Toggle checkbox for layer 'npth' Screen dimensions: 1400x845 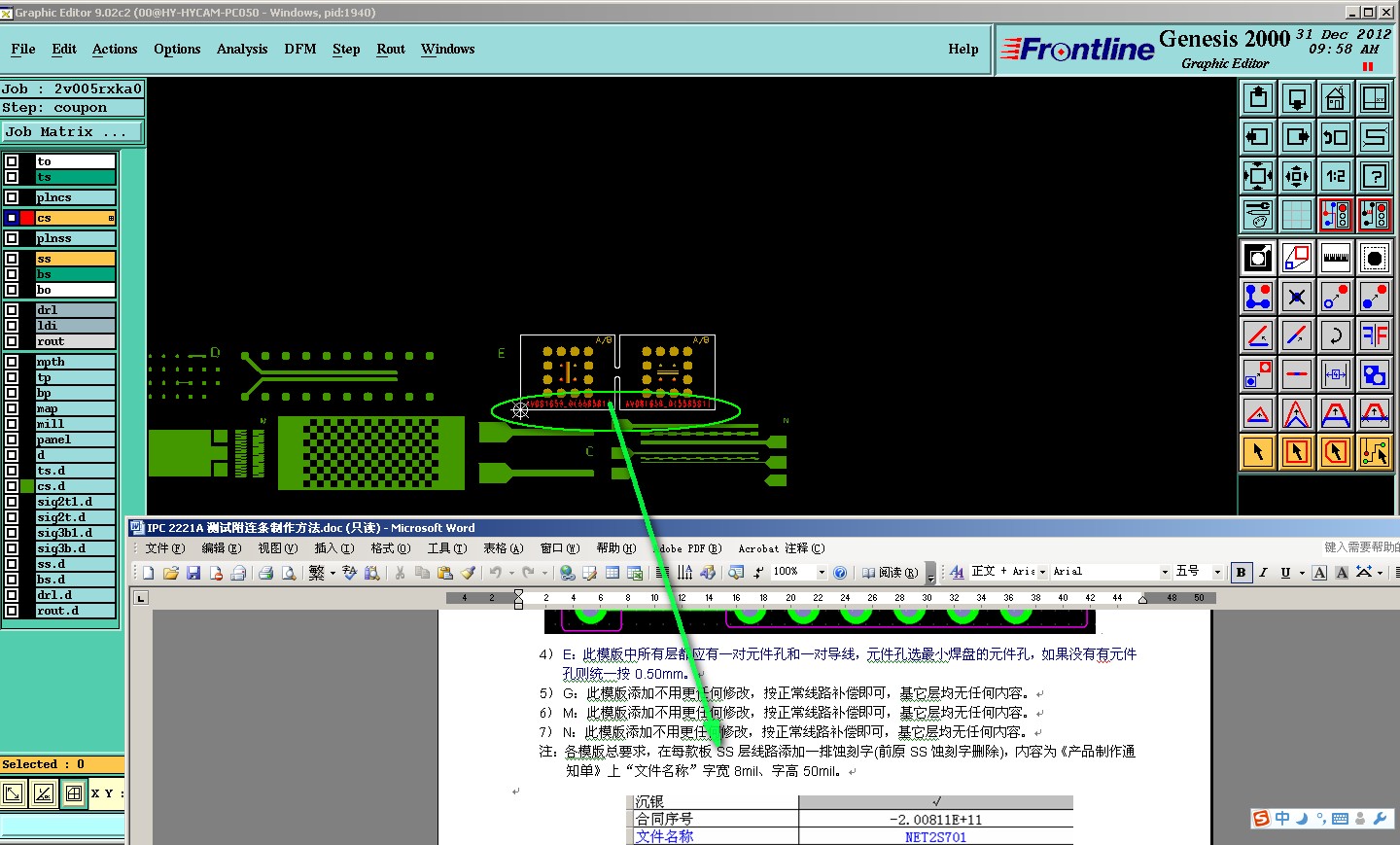[x=12, y=362]
